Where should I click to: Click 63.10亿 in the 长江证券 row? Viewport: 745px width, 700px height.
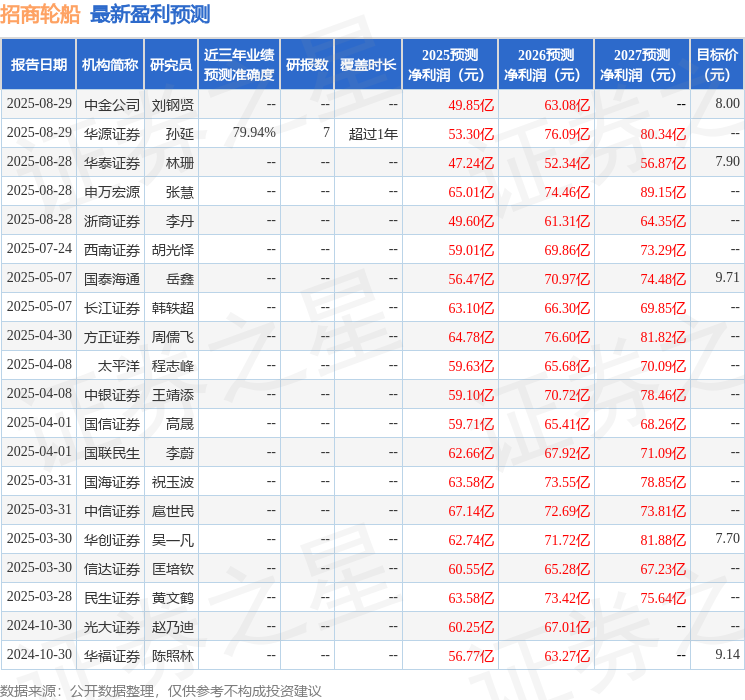point(471,307)
